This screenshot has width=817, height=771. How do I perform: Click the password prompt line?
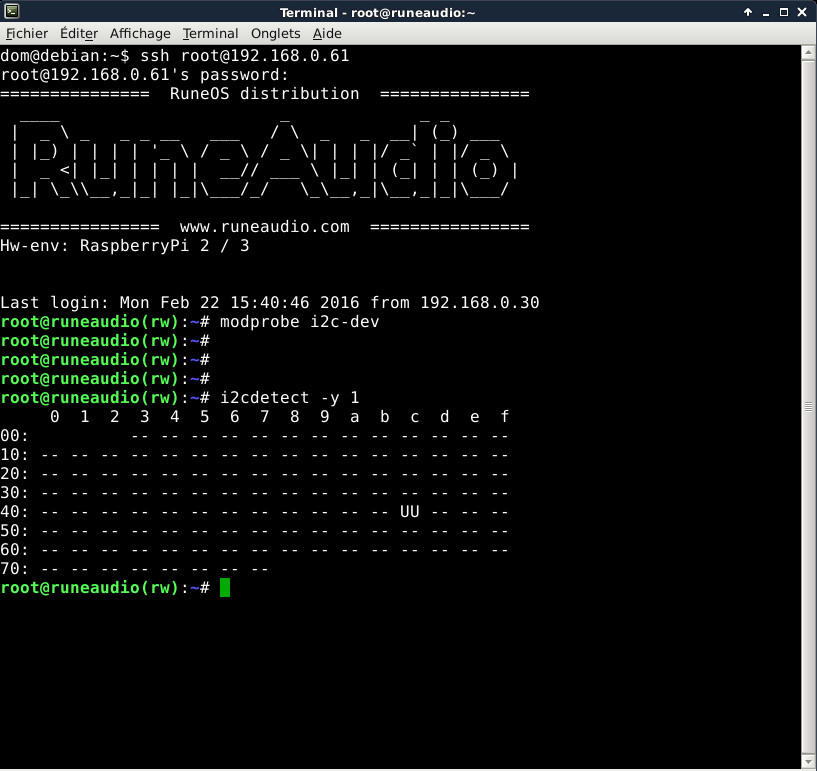click(x=144, y=75)
